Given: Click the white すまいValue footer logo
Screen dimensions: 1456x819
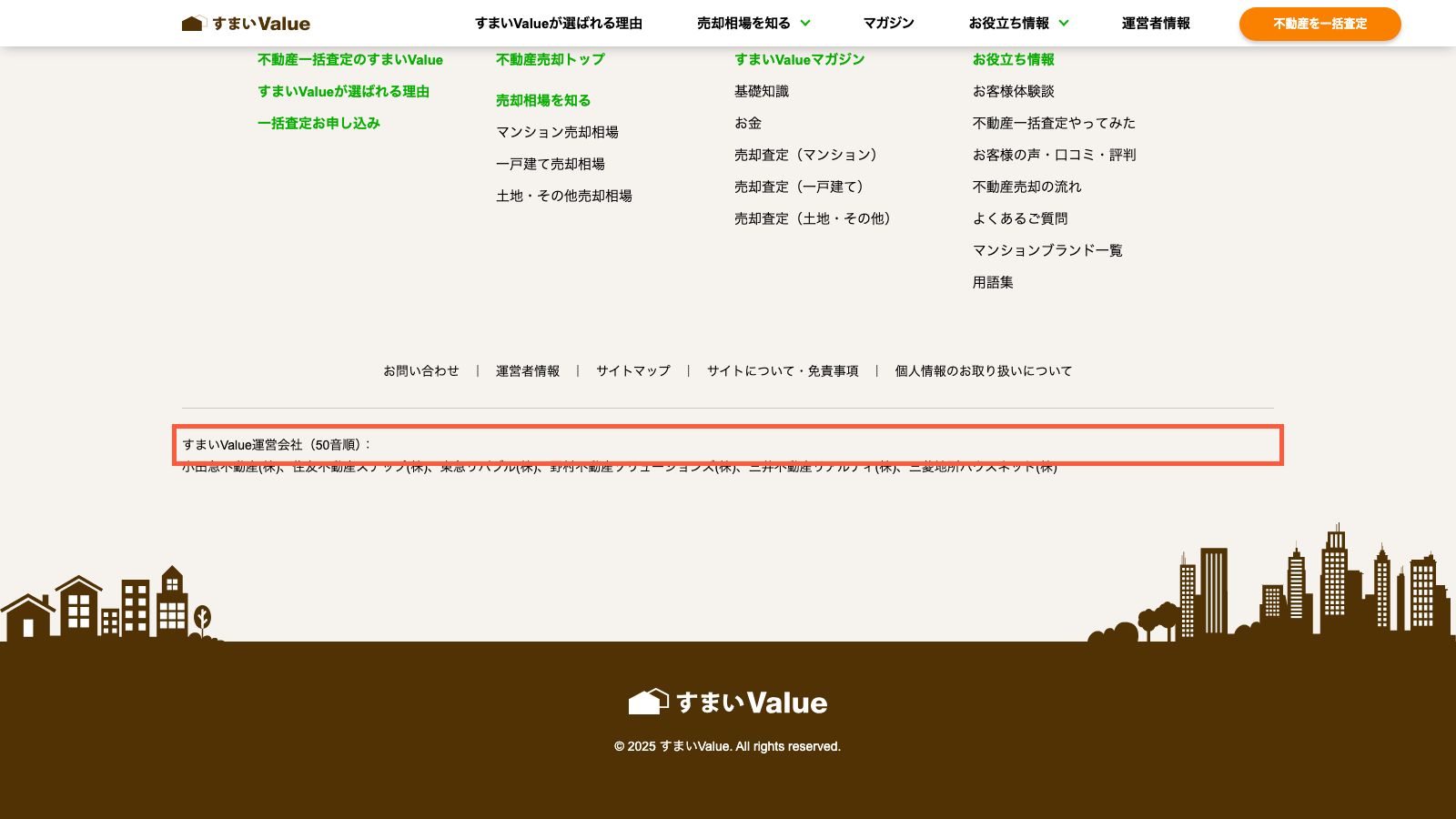Looking at the screenshot, I should point(728,703).
